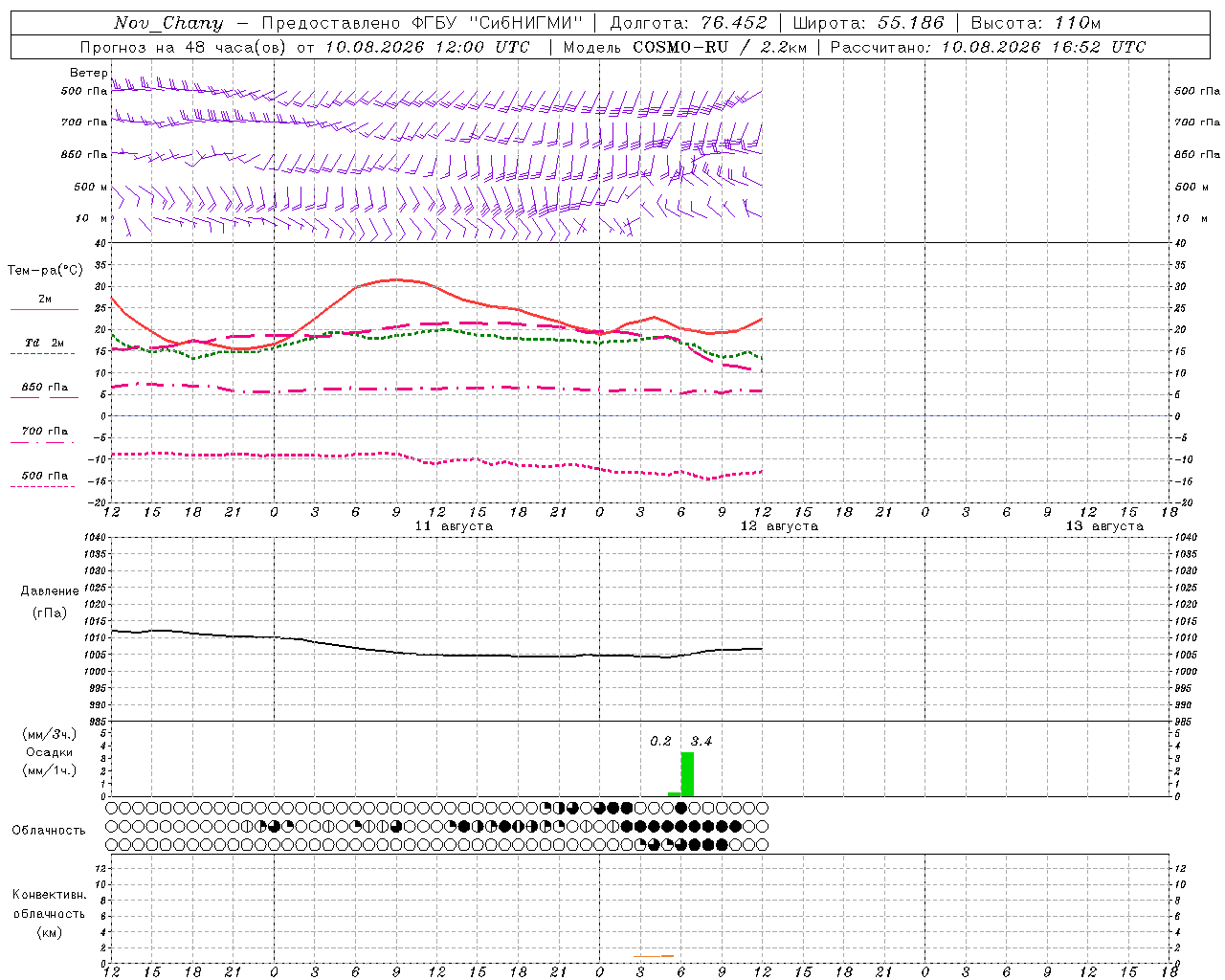Click the tall green 3.4 precipitation bar
This screenshot has width=1225, height=980.
tap(687, 774)
